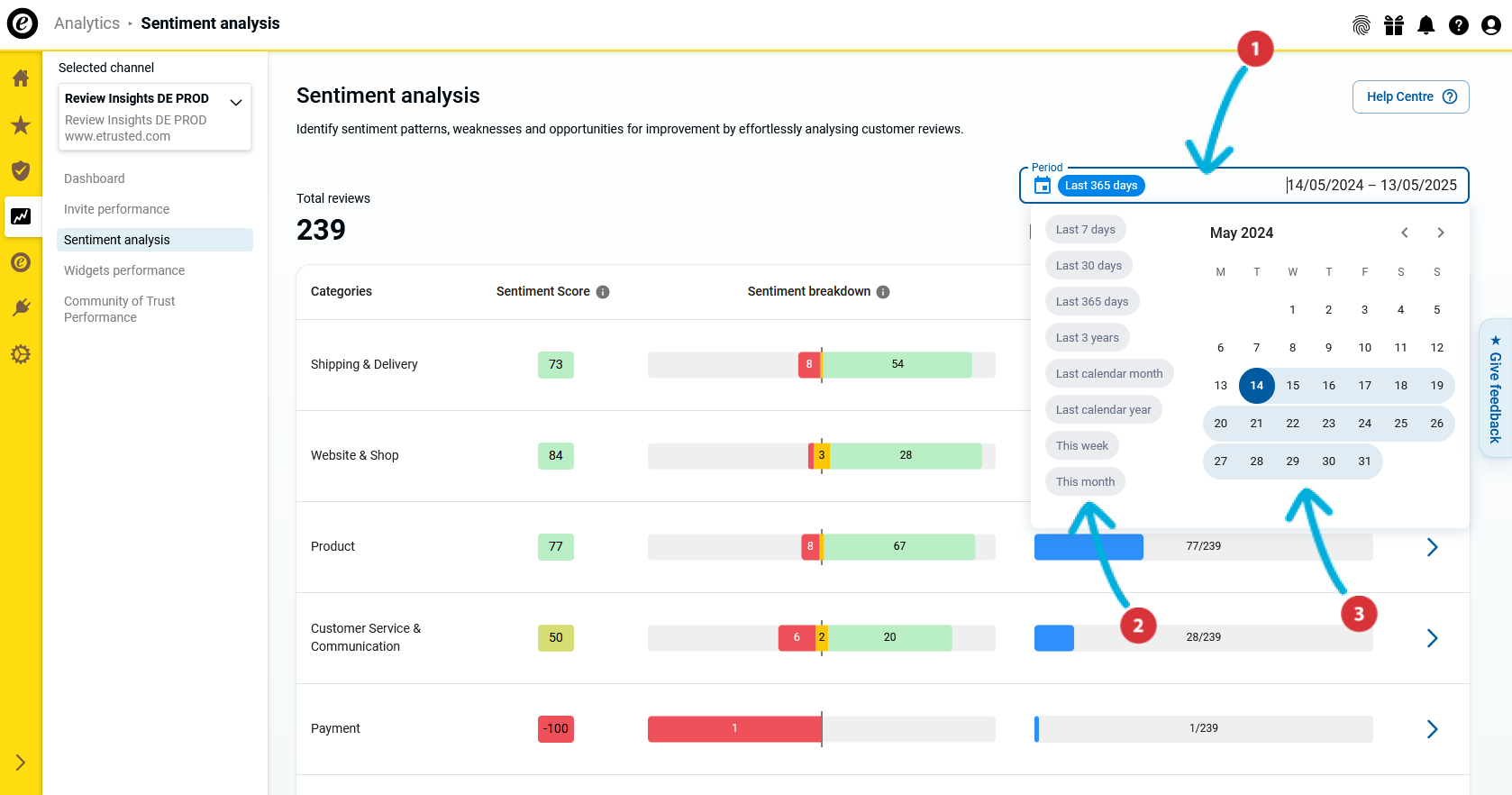
Task: Open the circular e badge icon in sidebar
Action: point(21,262)
